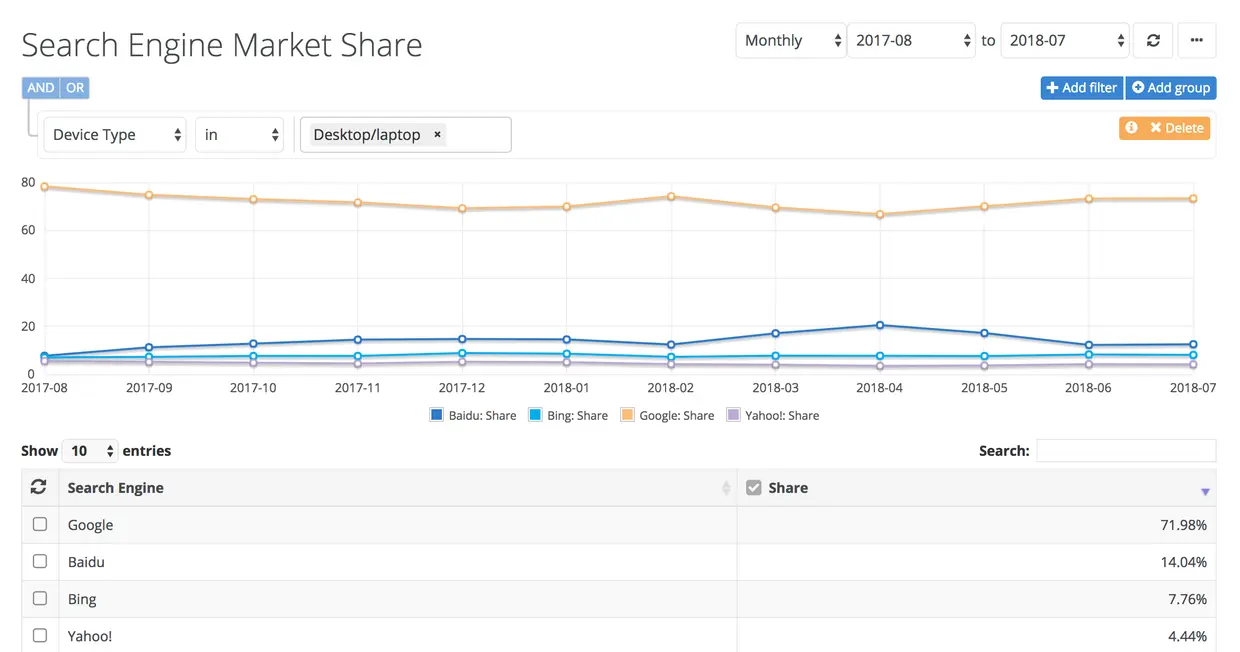Image resolution: width=1240 pixels, height=652 pixels.
Task: Click the info icon on the orange filter button
Action: tap(1131, 128)
